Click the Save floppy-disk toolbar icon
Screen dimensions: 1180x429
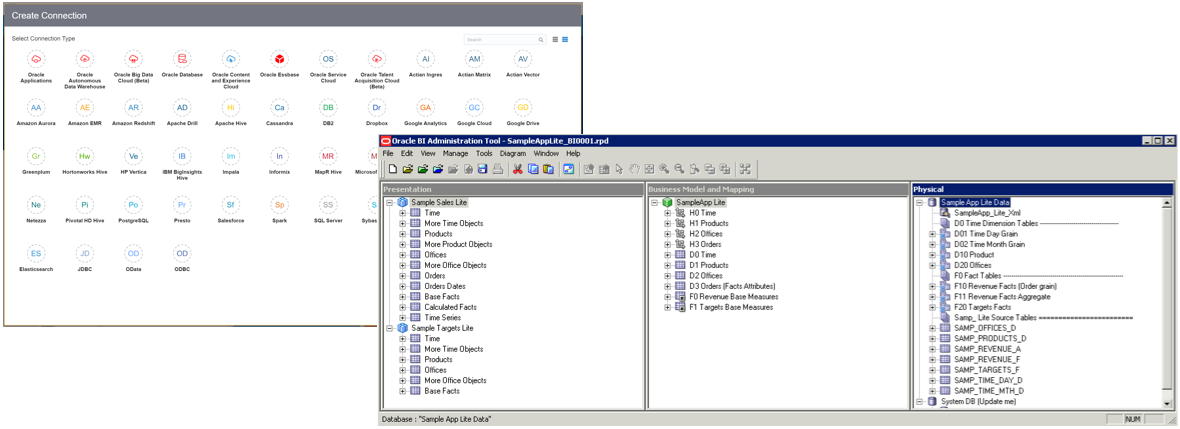pos(482,169)
